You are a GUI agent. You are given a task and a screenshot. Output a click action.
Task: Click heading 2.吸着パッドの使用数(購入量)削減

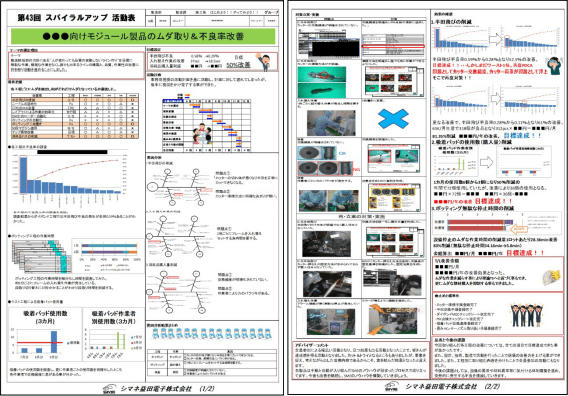pos(471,142)
